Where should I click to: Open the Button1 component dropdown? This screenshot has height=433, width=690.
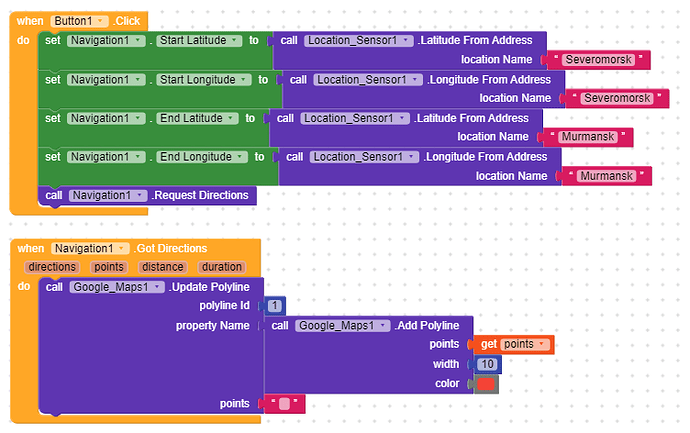(x=100, y=21)
